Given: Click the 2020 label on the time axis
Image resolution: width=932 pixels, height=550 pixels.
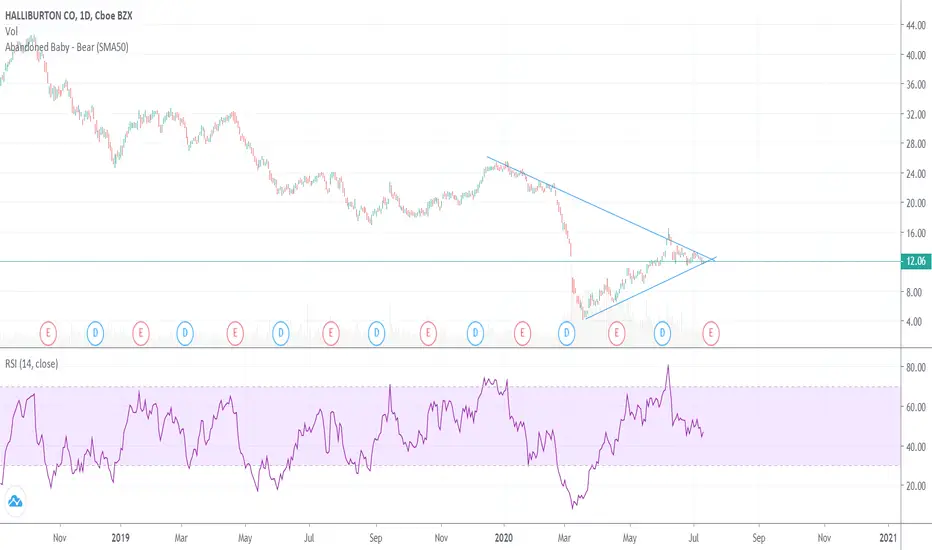Looking at the screenshot, I should (x=504, y=538).
